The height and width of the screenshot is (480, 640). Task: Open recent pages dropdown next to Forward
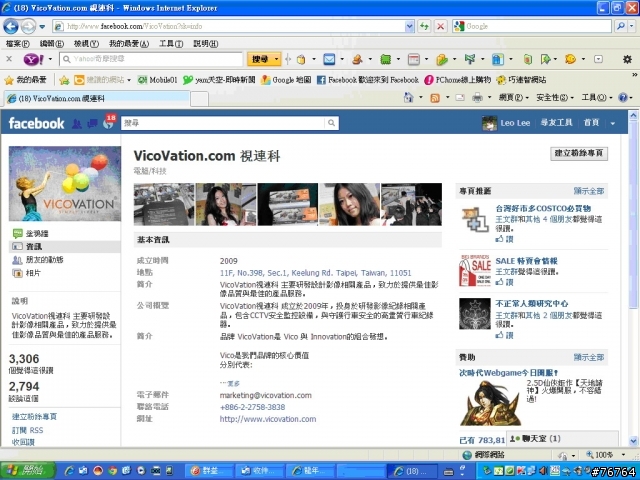42,27
